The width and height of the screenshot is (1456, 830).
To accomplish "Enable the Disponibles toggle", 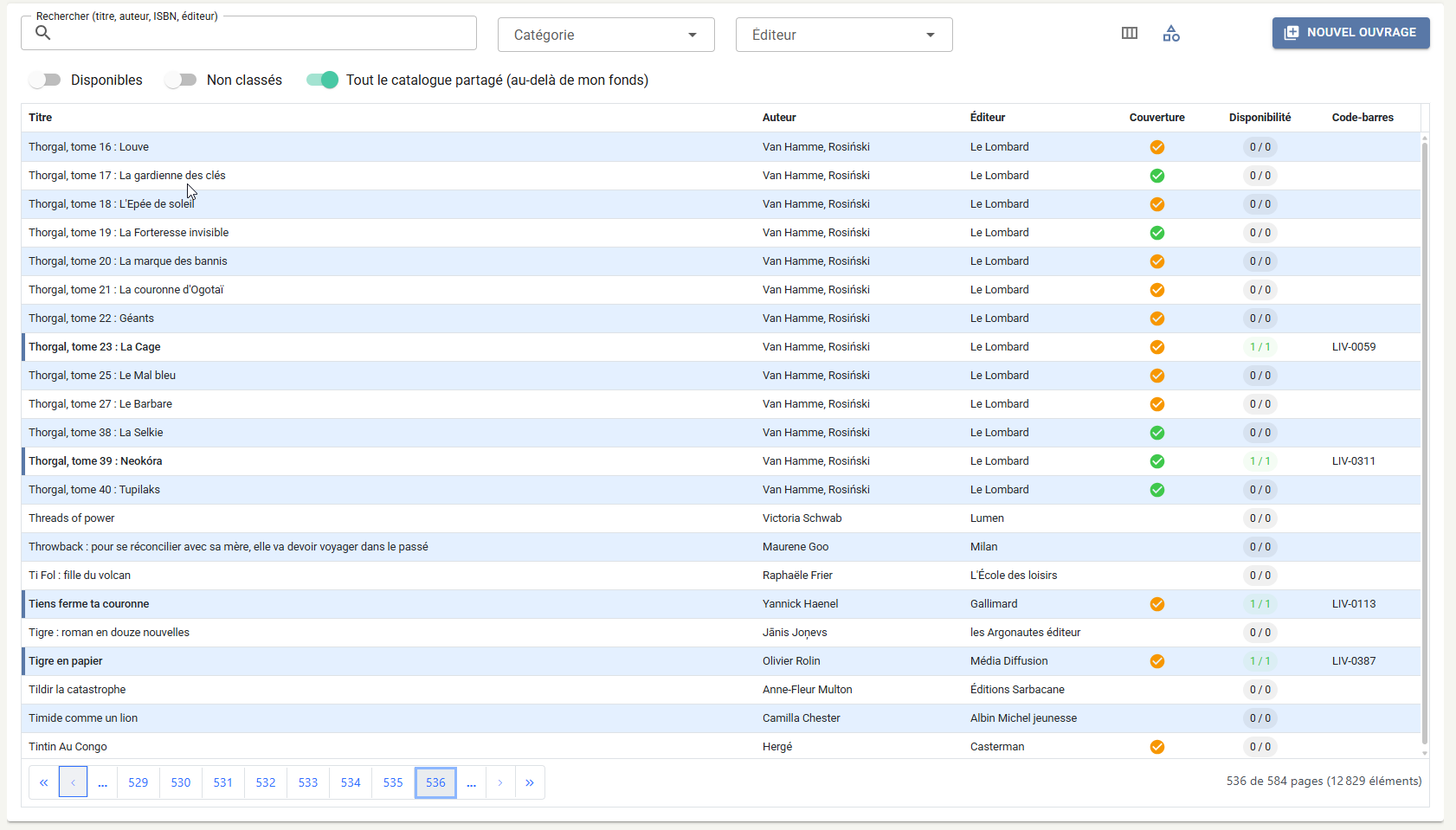I will point(44,80).
